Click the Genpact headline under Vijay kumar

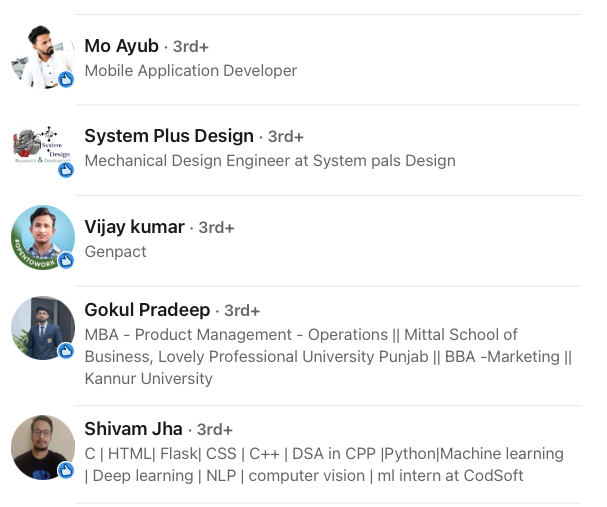(x=115, y=252)
